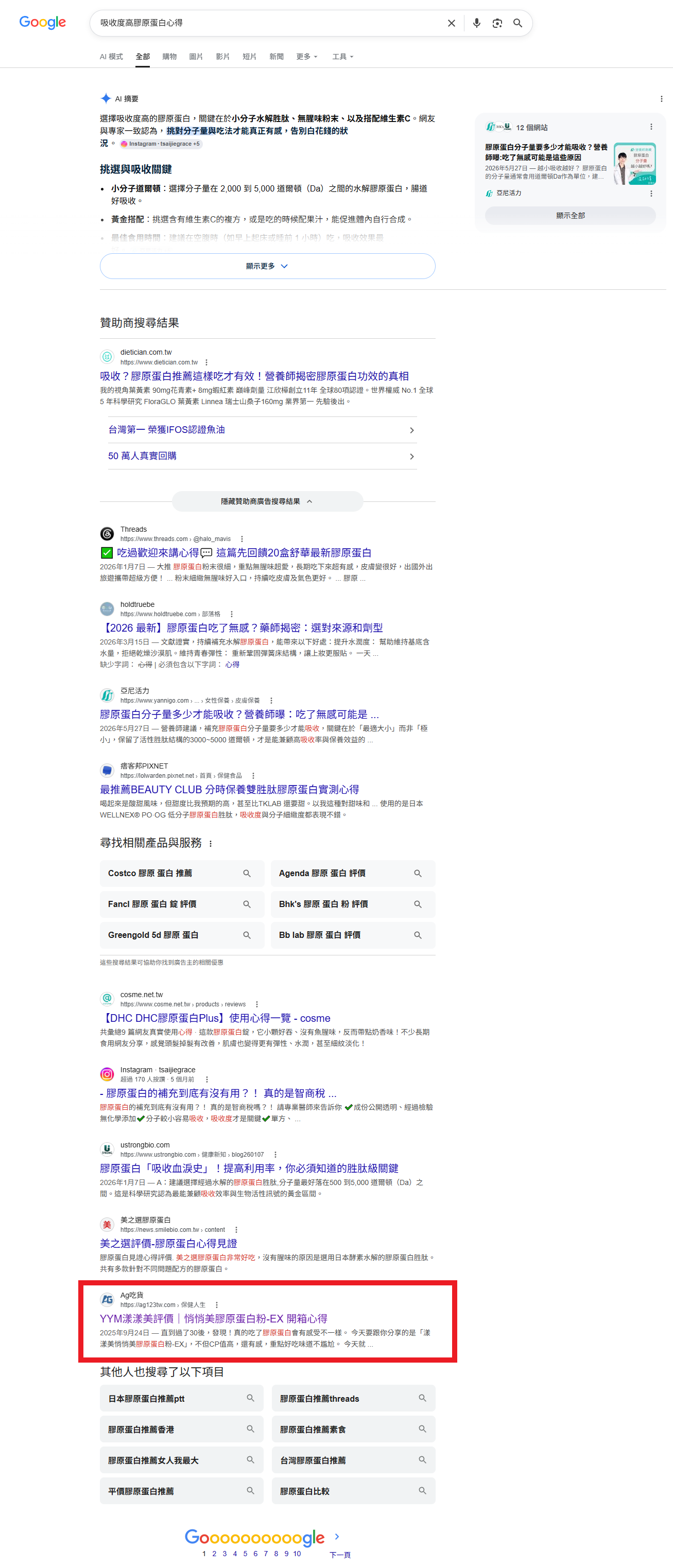673x1568 pixels.
Task: Open 12 個網站 panel three-dot menu
Action: click(x=651, y=127)
